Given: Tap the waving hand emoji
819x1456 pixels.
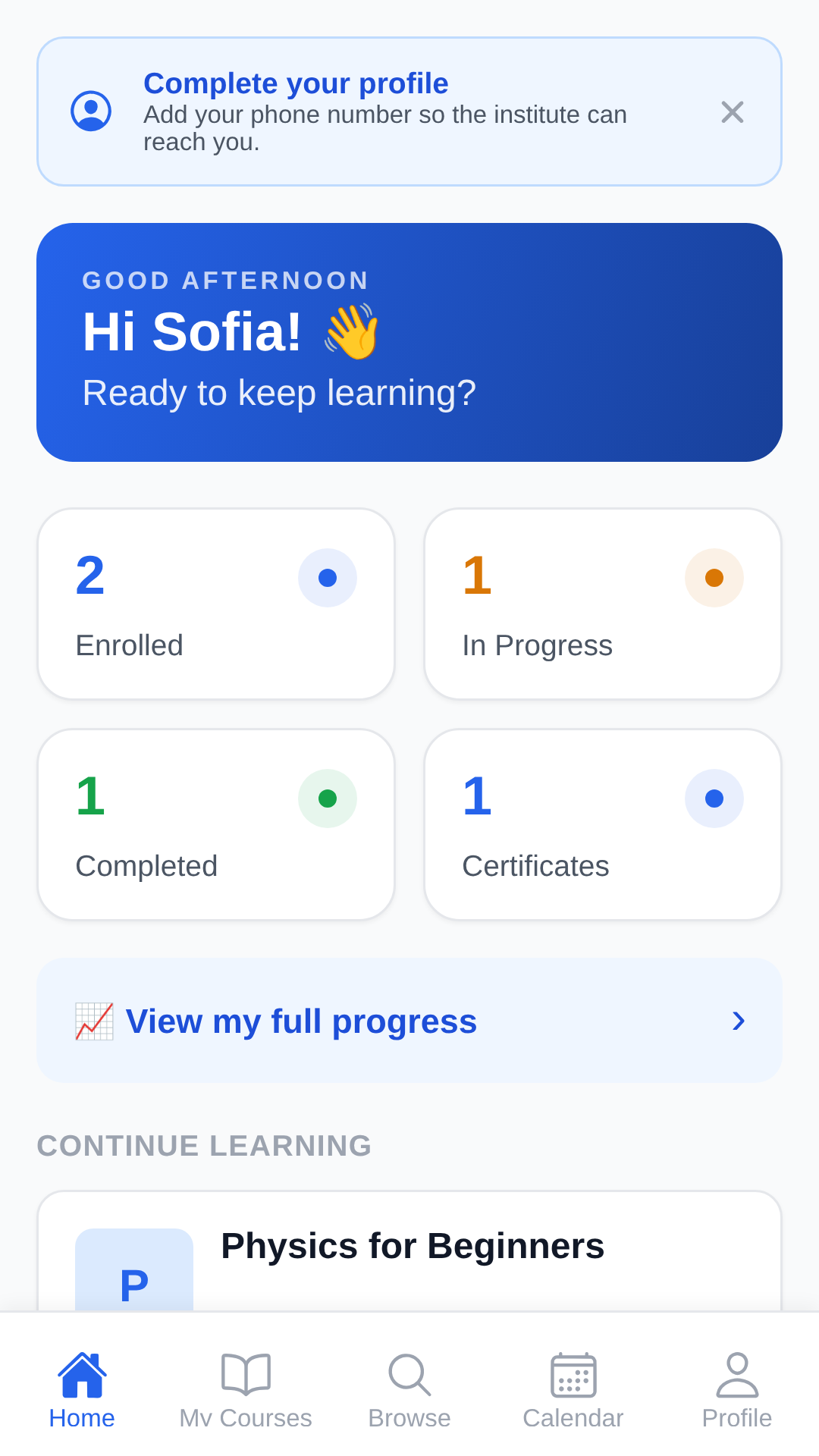Looking at the screenshot, I should [351, 331].
